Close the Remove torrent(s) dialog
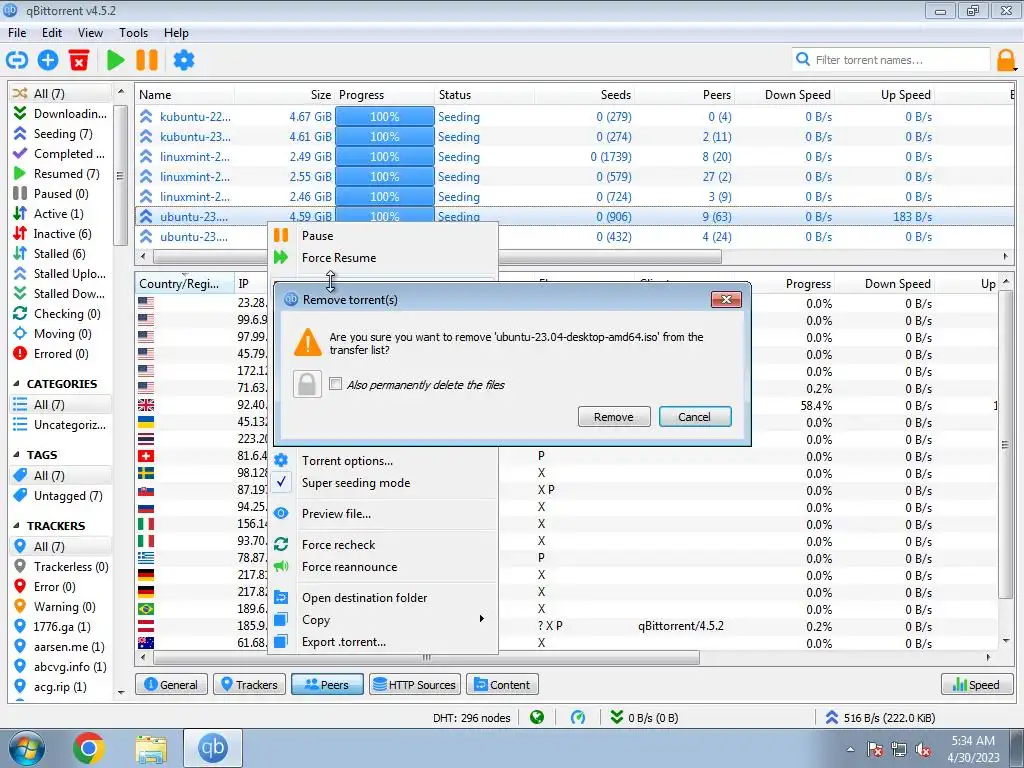 click(x=726, y=300)
